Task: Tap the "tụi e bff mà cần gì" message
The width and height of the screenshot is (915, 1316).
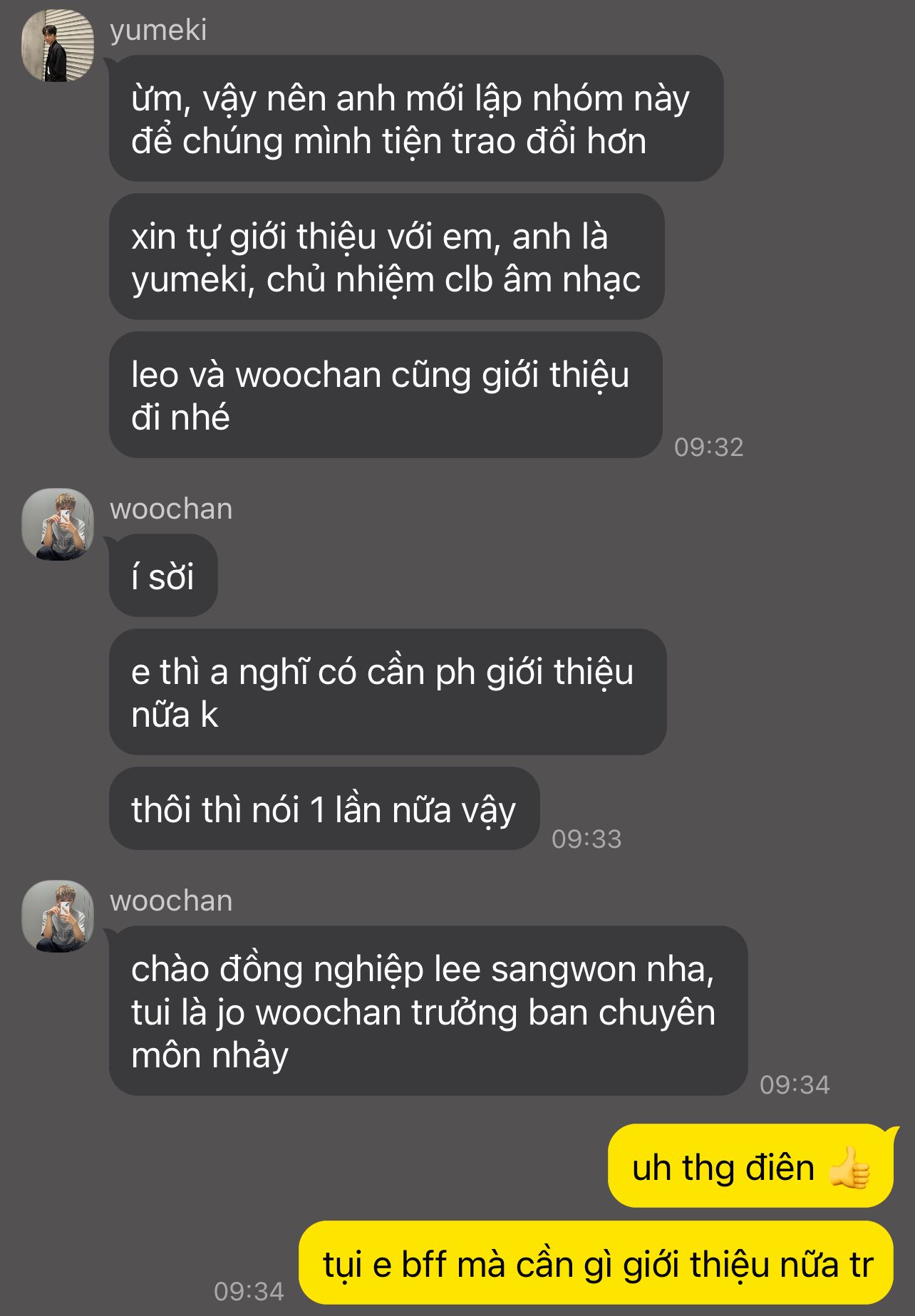Action: [x=596, y=1263]
